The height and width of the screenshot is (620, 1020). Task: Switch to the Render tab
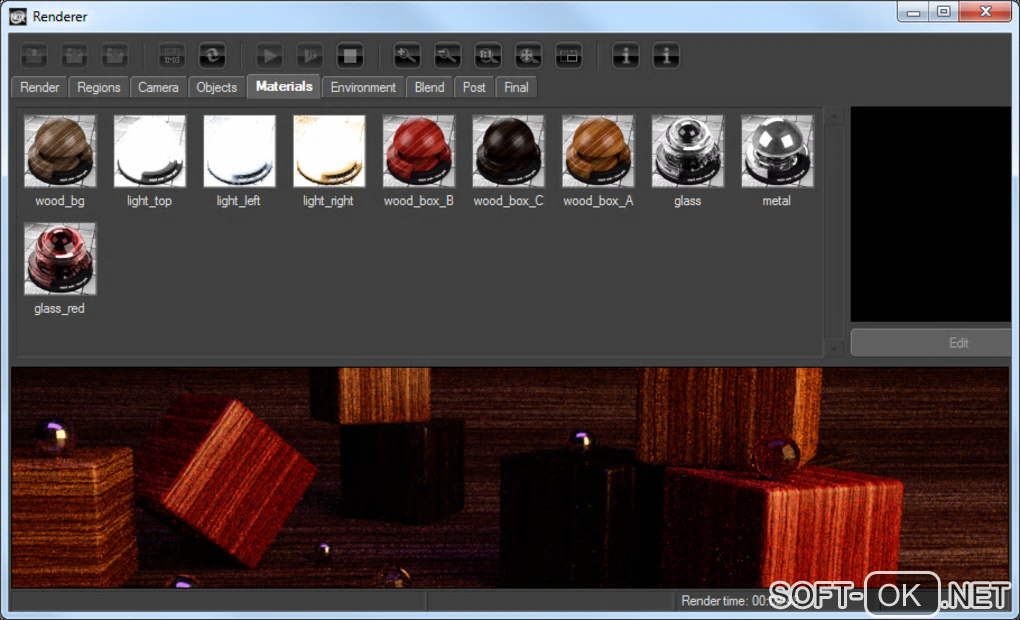40,88
